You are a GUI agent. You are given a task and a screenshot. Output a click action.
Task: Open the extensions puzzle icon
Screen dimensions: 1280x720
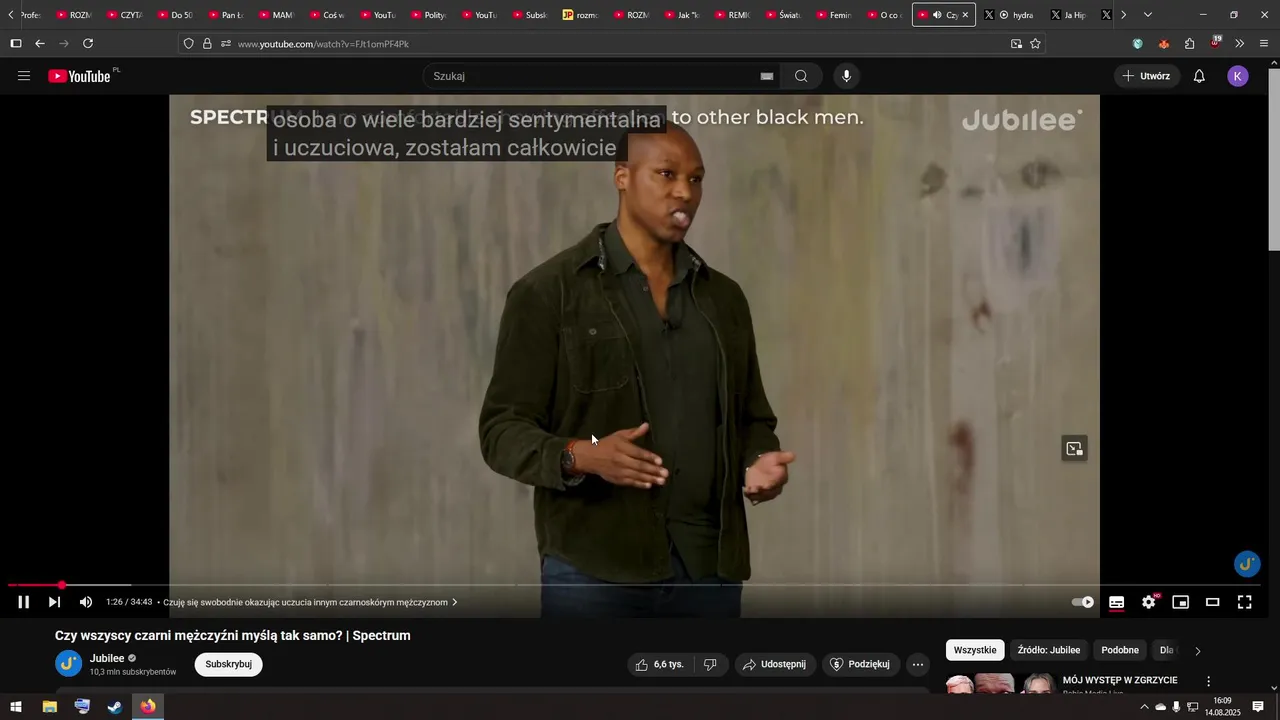1189,44
